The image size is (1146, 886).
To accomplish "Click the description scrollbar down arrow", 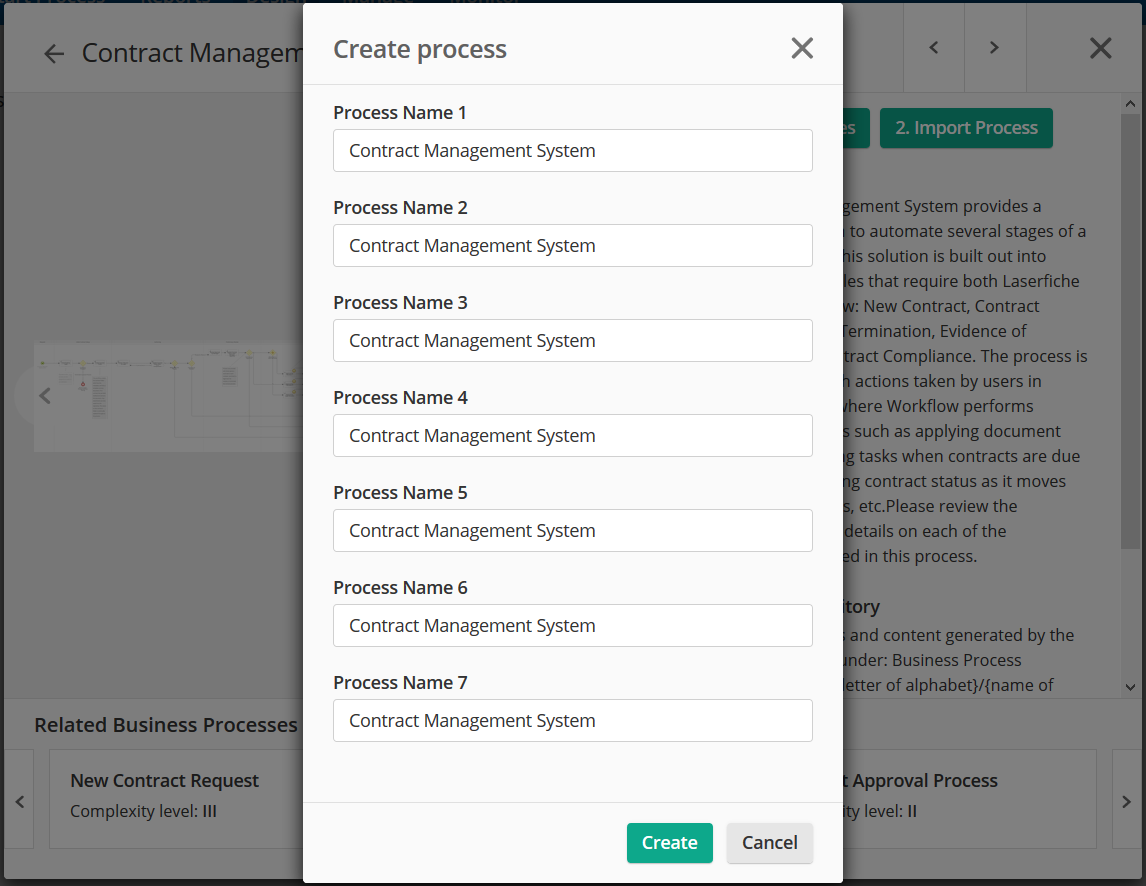I will [x=1131, y=687].
